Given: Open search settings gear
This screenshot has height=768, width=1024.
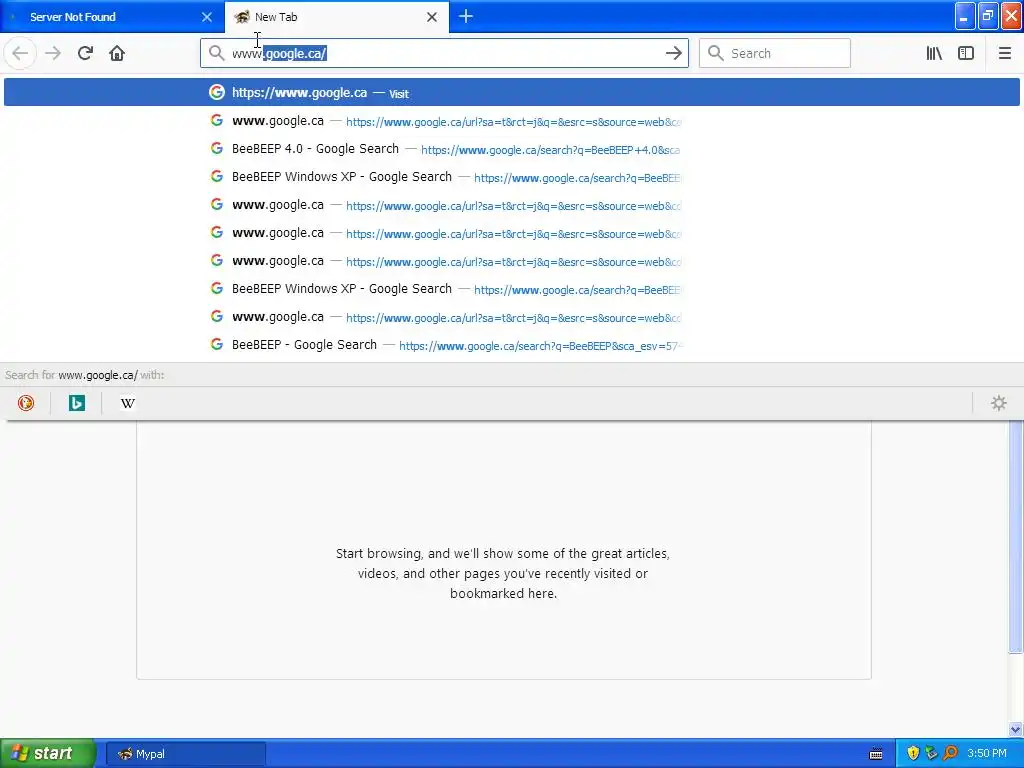Looking at the screenshot, I should 999,403.
